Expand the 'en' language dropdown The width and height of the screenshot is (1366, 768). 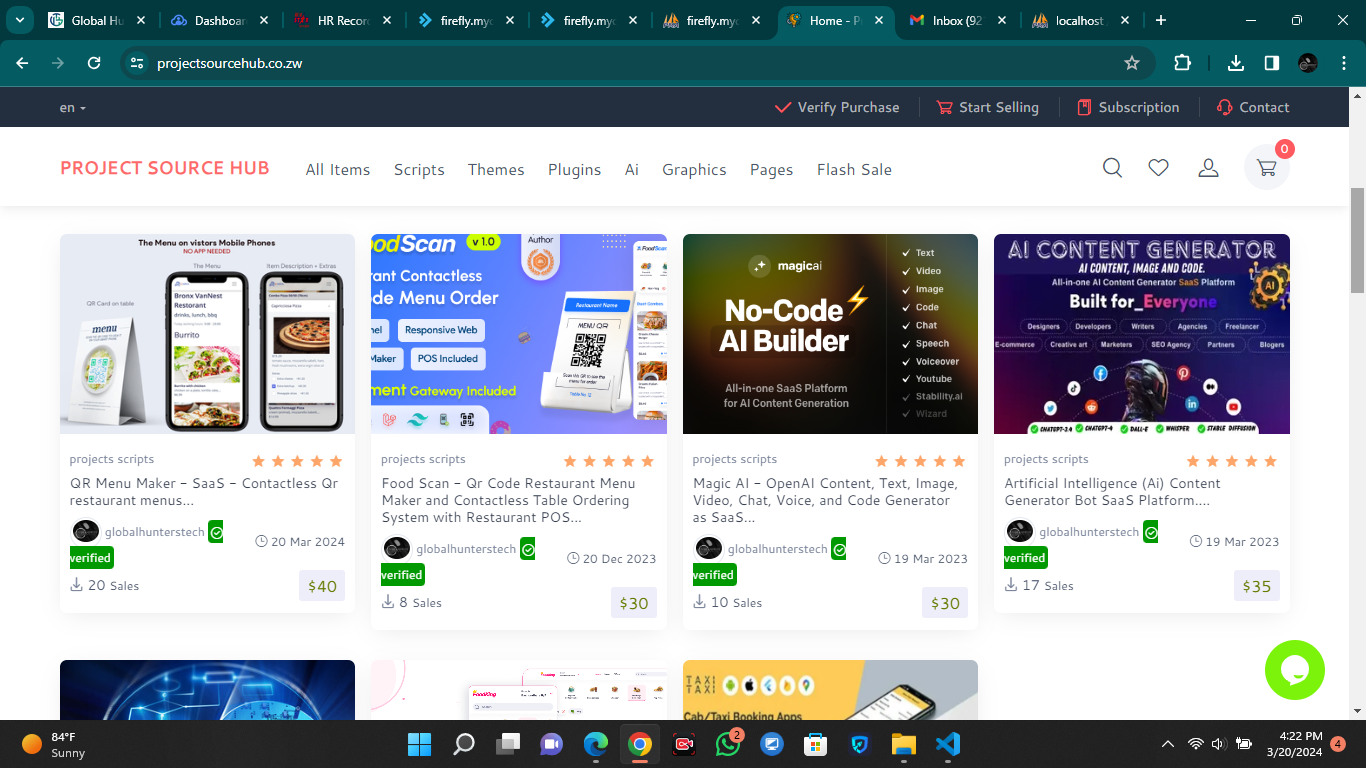pyautogui.click(x=72, y=108)
